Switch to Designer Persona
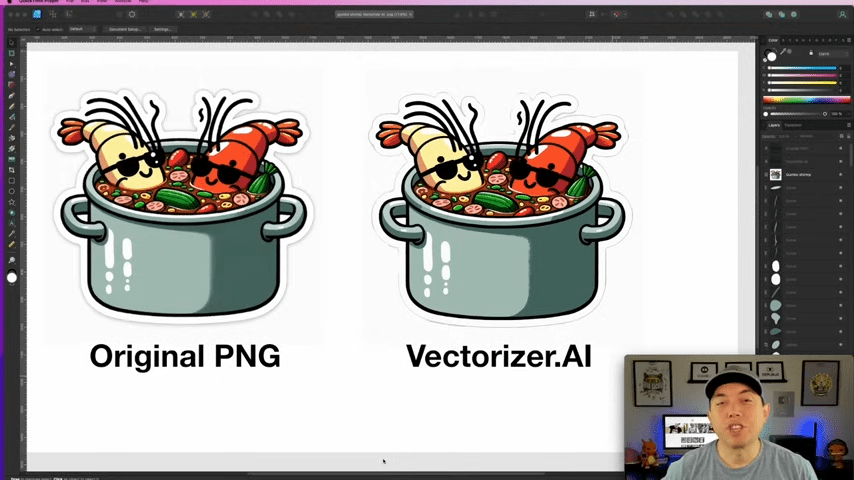Image resolution: width=854 pixels, height=480 pixels. coord(36,14)
